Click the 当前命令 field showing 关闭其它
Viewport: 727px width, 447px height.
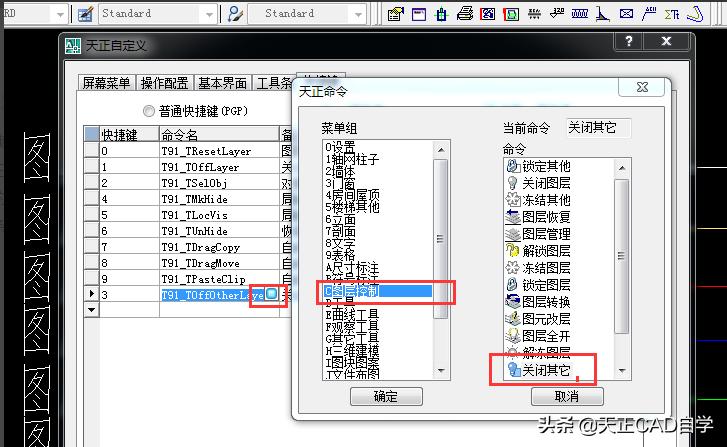pyautogui.click(x=598, y=128)
